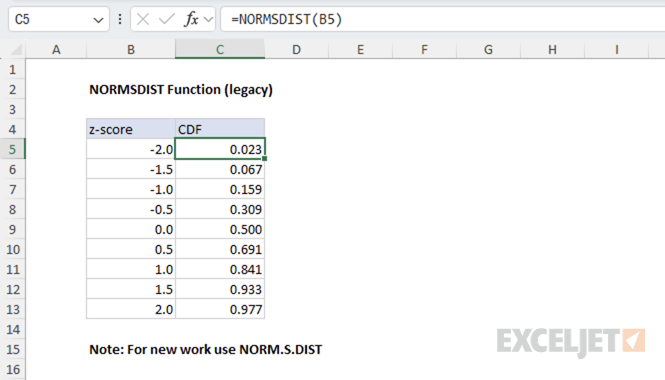The width and height of the screenshot is (665, 380).
Task: Select the cell with z-score -1.5
Action: pyautogui.click(x=131, y=169)
